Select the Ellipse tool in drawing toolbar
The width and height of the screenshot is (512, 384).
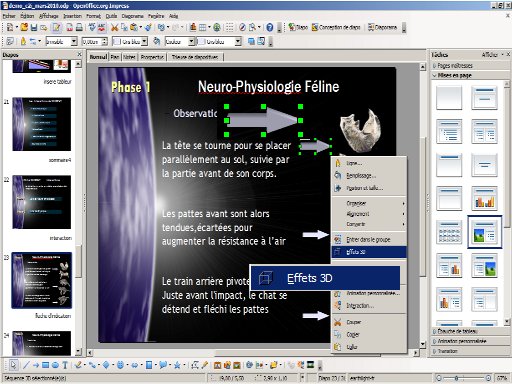[55, 365]
